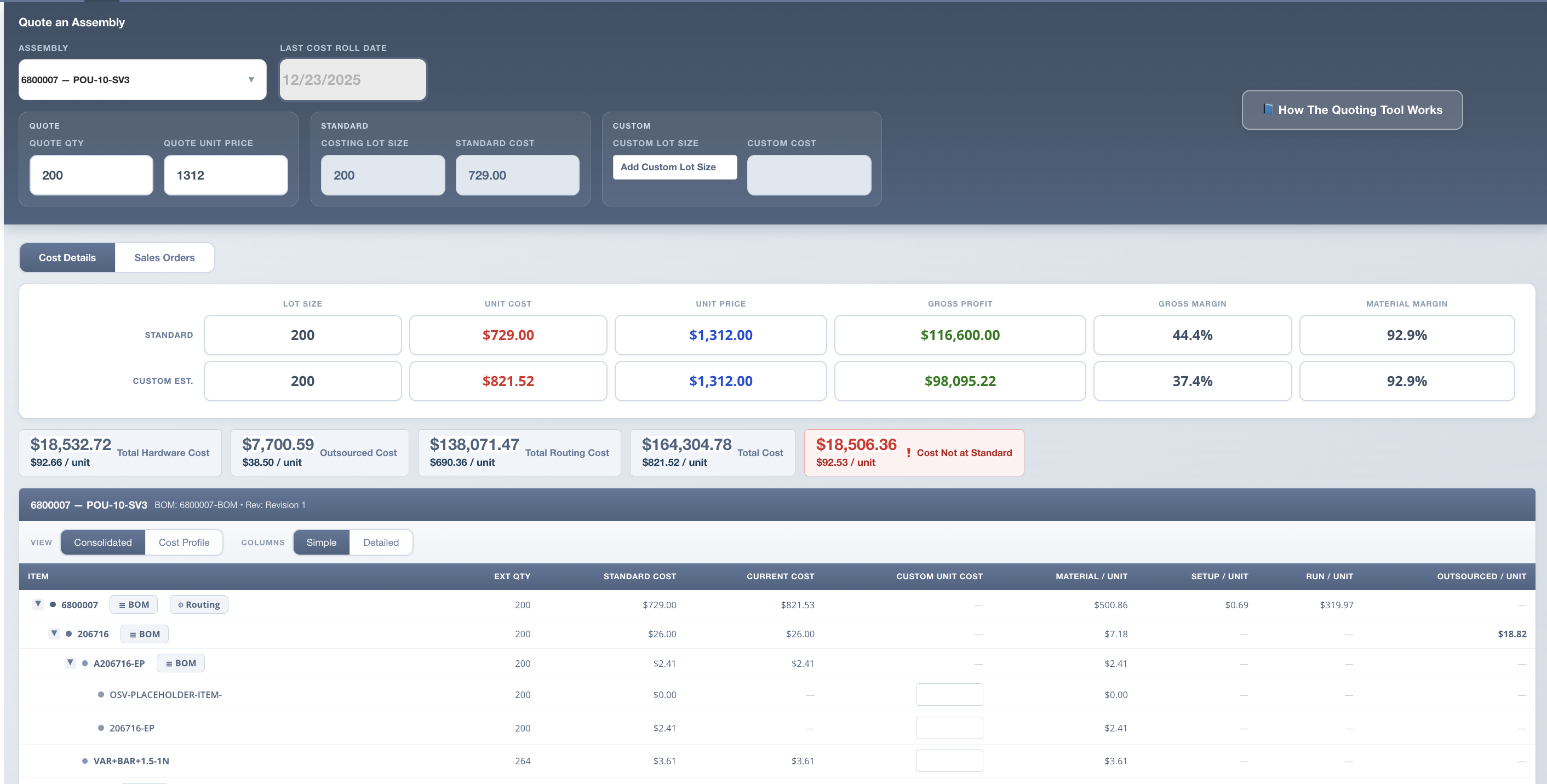Image resolution: width=1547 pixels, height=784 pixels.
Task: Collapse the 6800007 tree row
Action: 38,604
